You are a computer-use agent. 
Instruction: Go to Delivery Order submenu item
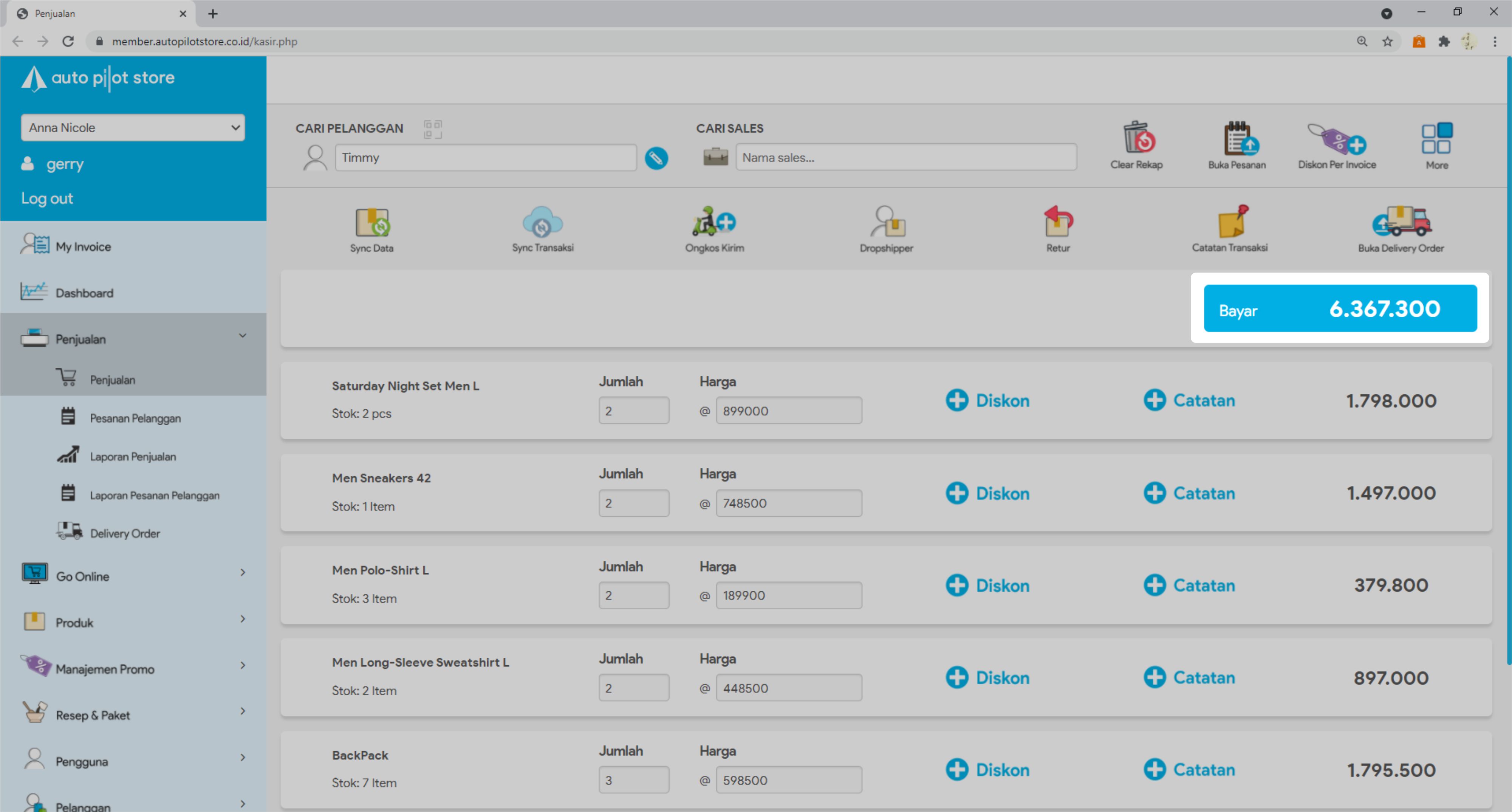(124, 533)
